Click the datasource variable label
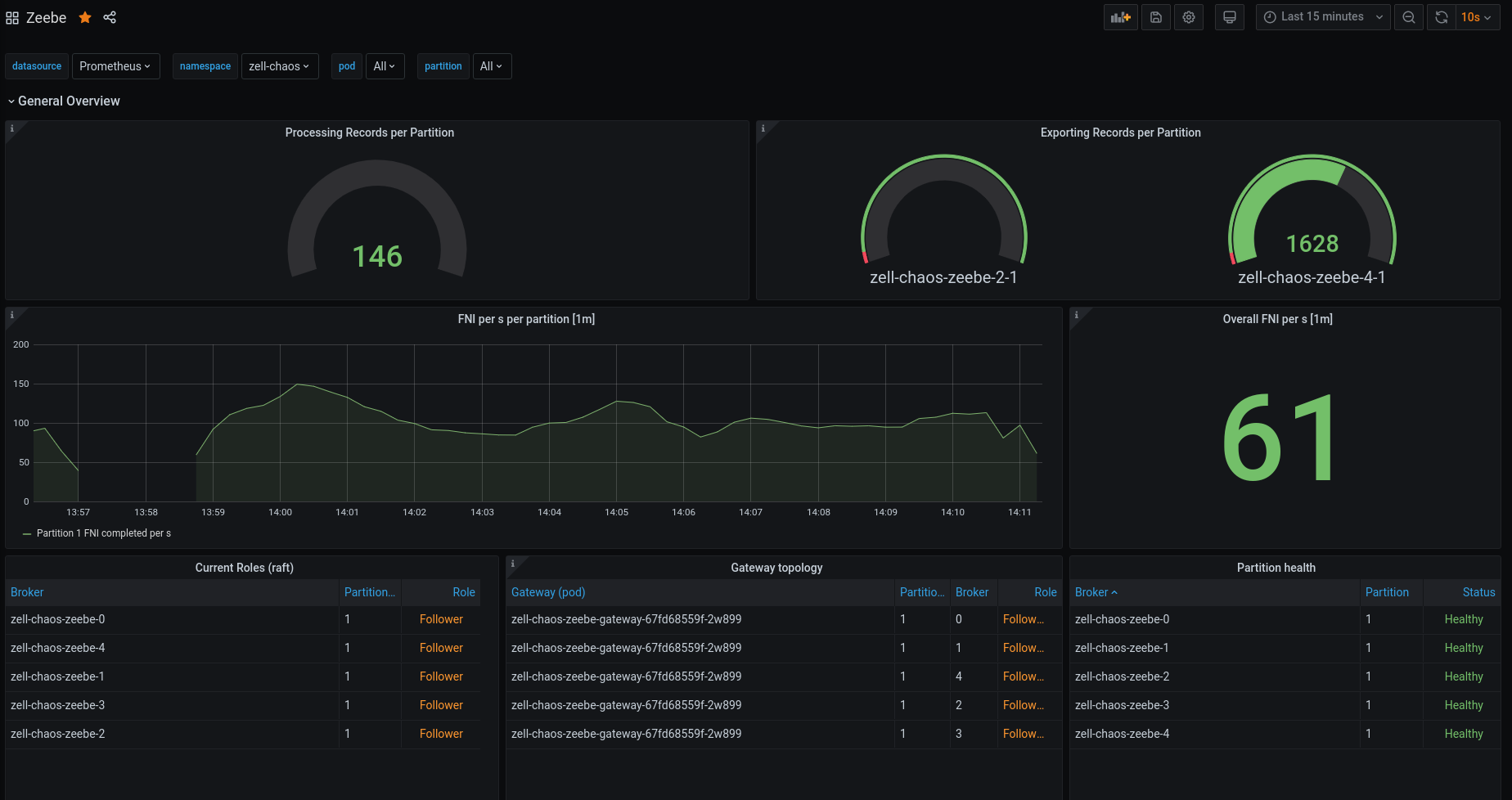 pos(37,66)
